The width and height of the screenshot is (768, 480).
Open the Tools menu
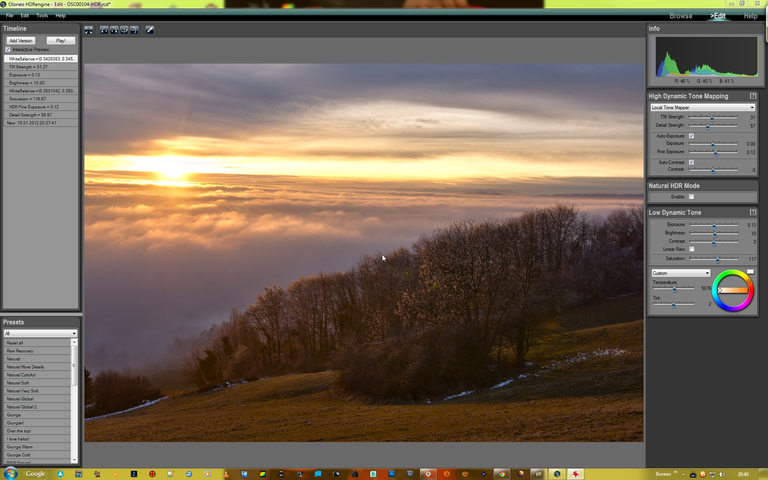[x=41, y=16]
